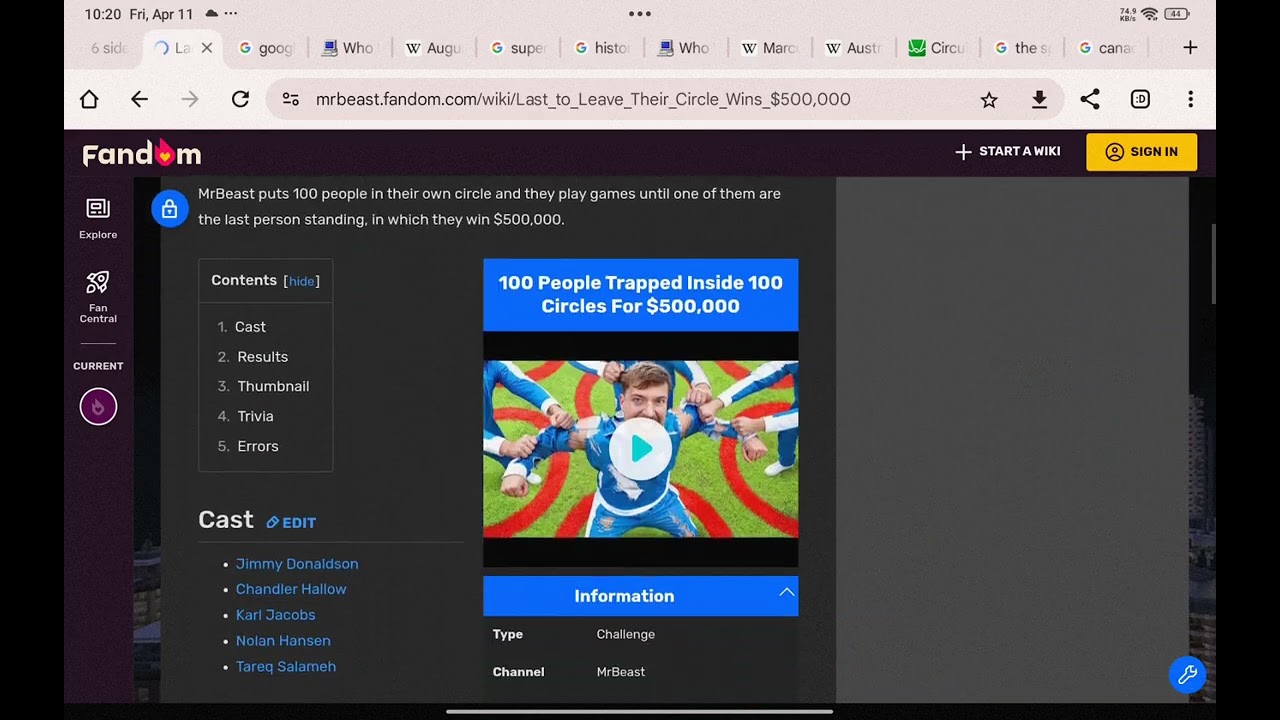Screen dimensions: 1280x720
Task: Open Nolan Hansen link
Action: (283, 641)
